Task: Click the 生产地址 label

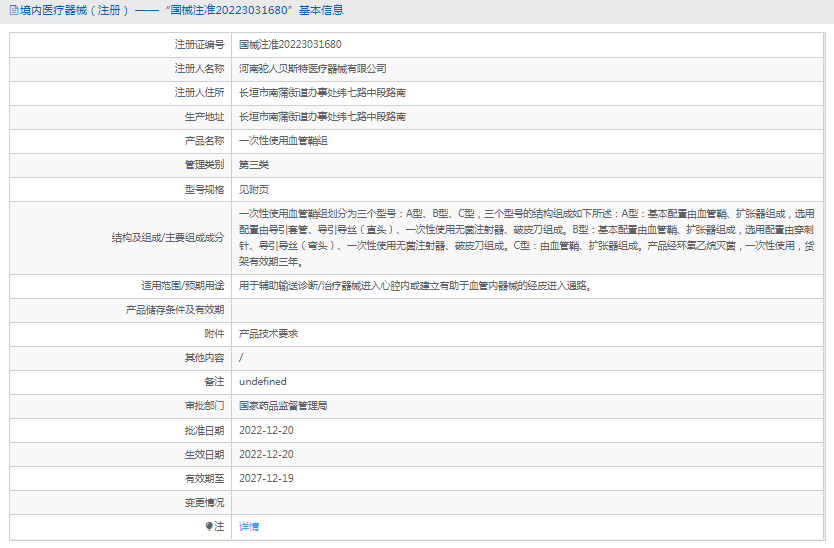Action: coord(204,117)
